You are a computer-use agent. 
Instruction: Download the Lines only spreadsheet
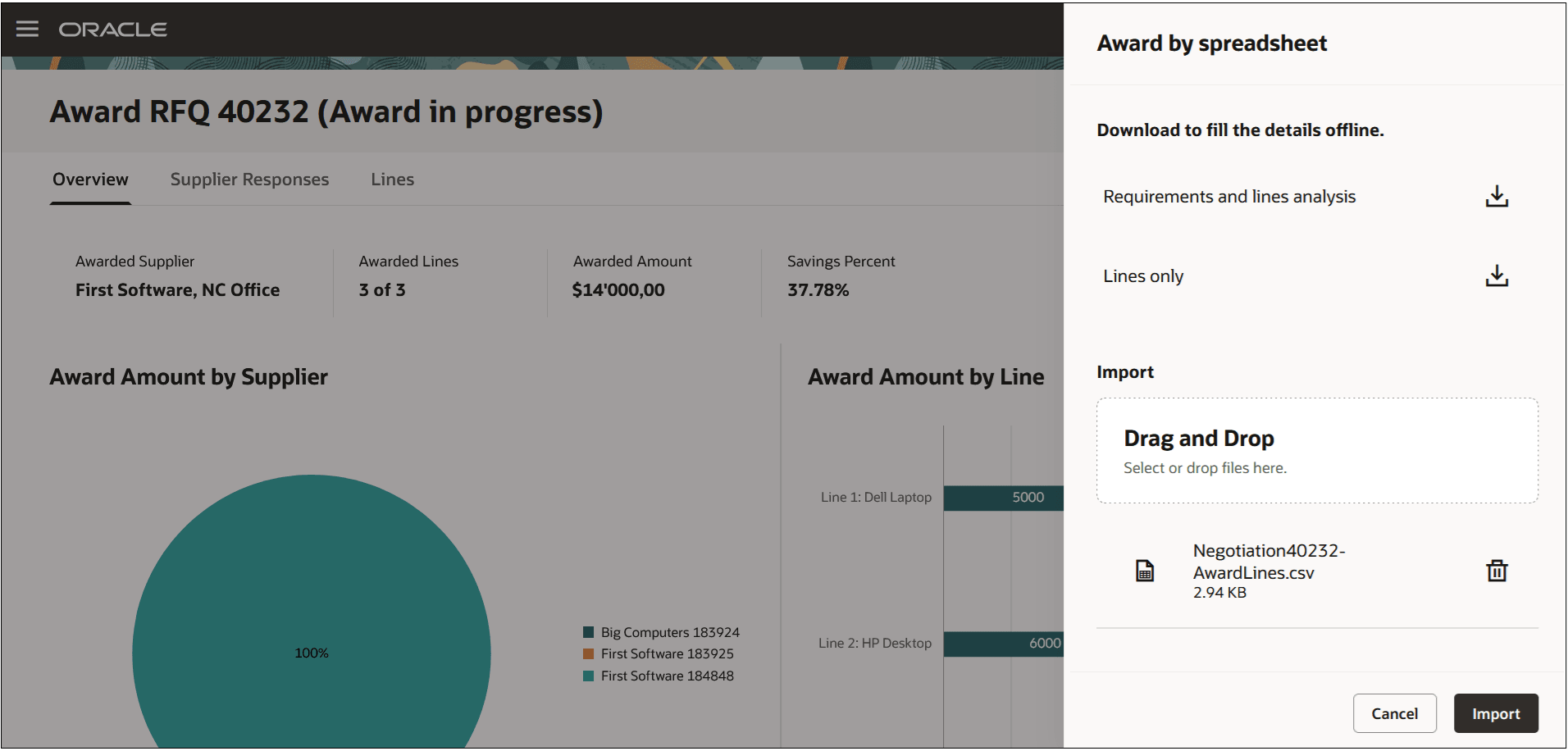[1496, 276]
